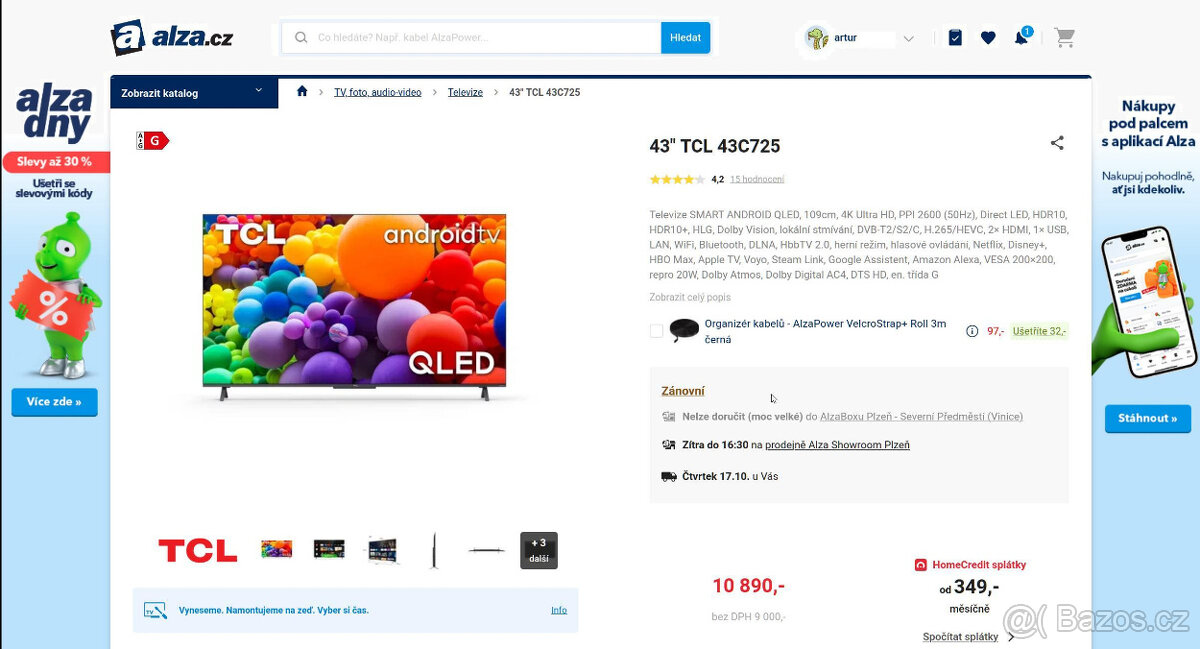Tick the AlzaPower VelcroStrap organizer checkbox
The image size is (1200, 649).
coord(656,331)
